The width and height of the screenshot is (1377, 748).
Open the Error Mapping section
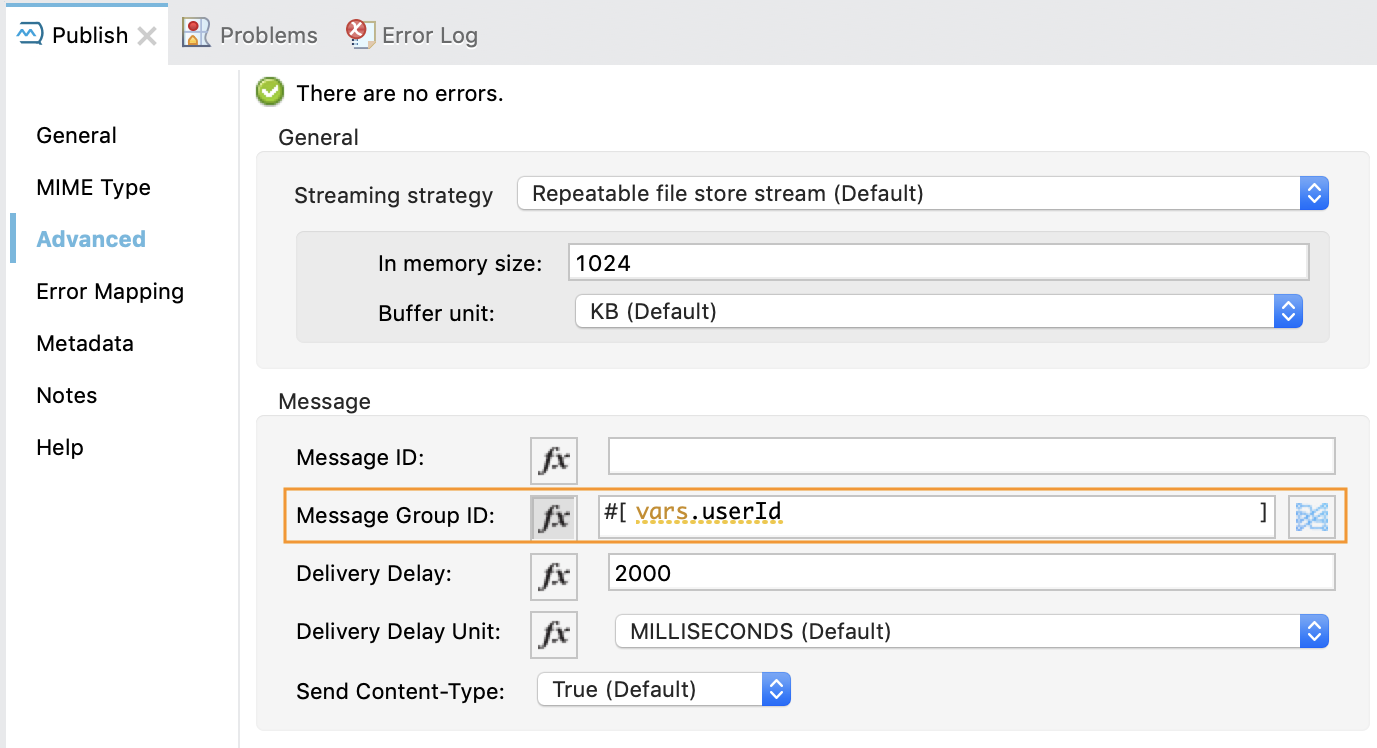pos(110,291)
